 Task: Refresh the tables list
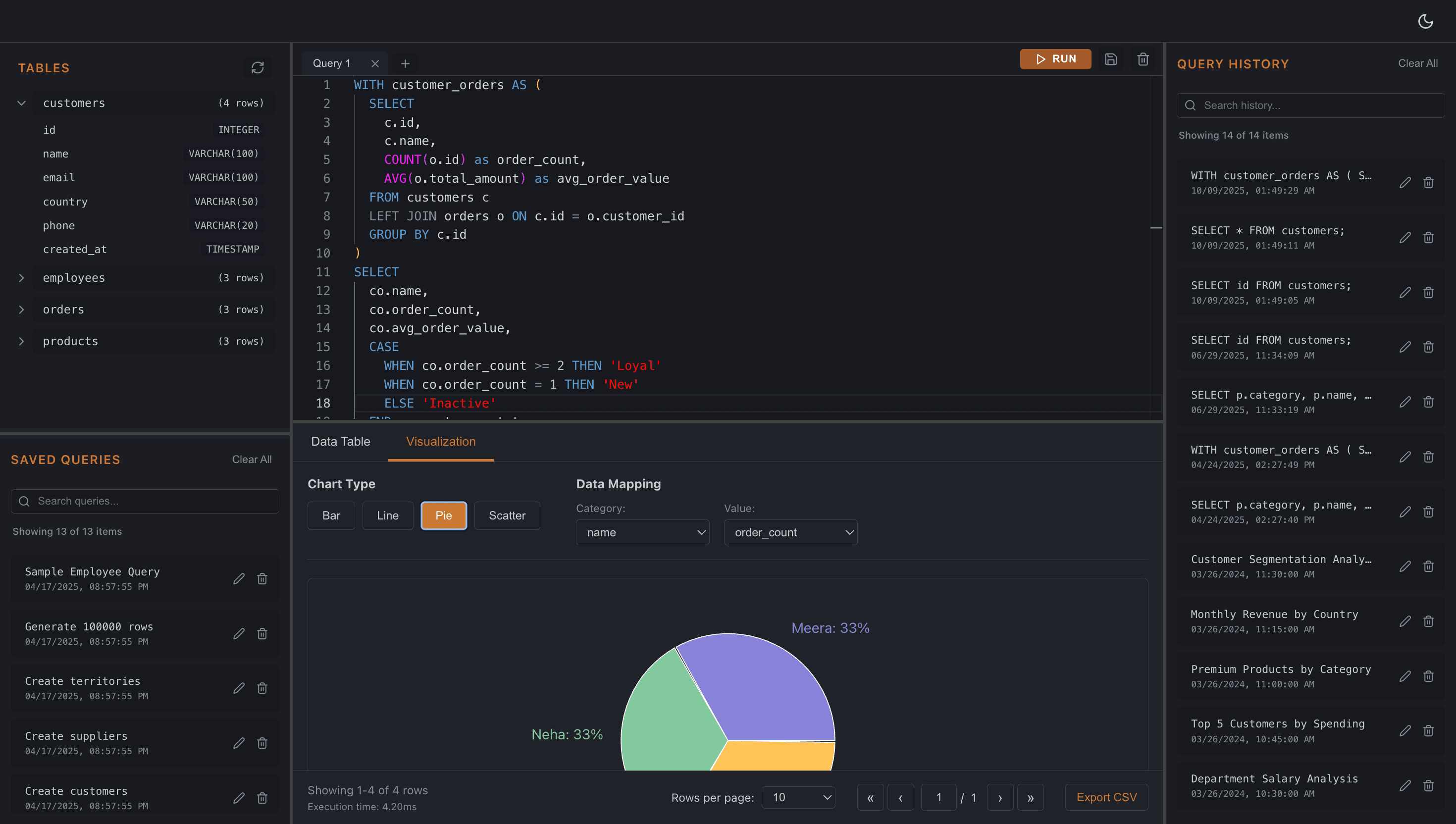click(258, 68)
